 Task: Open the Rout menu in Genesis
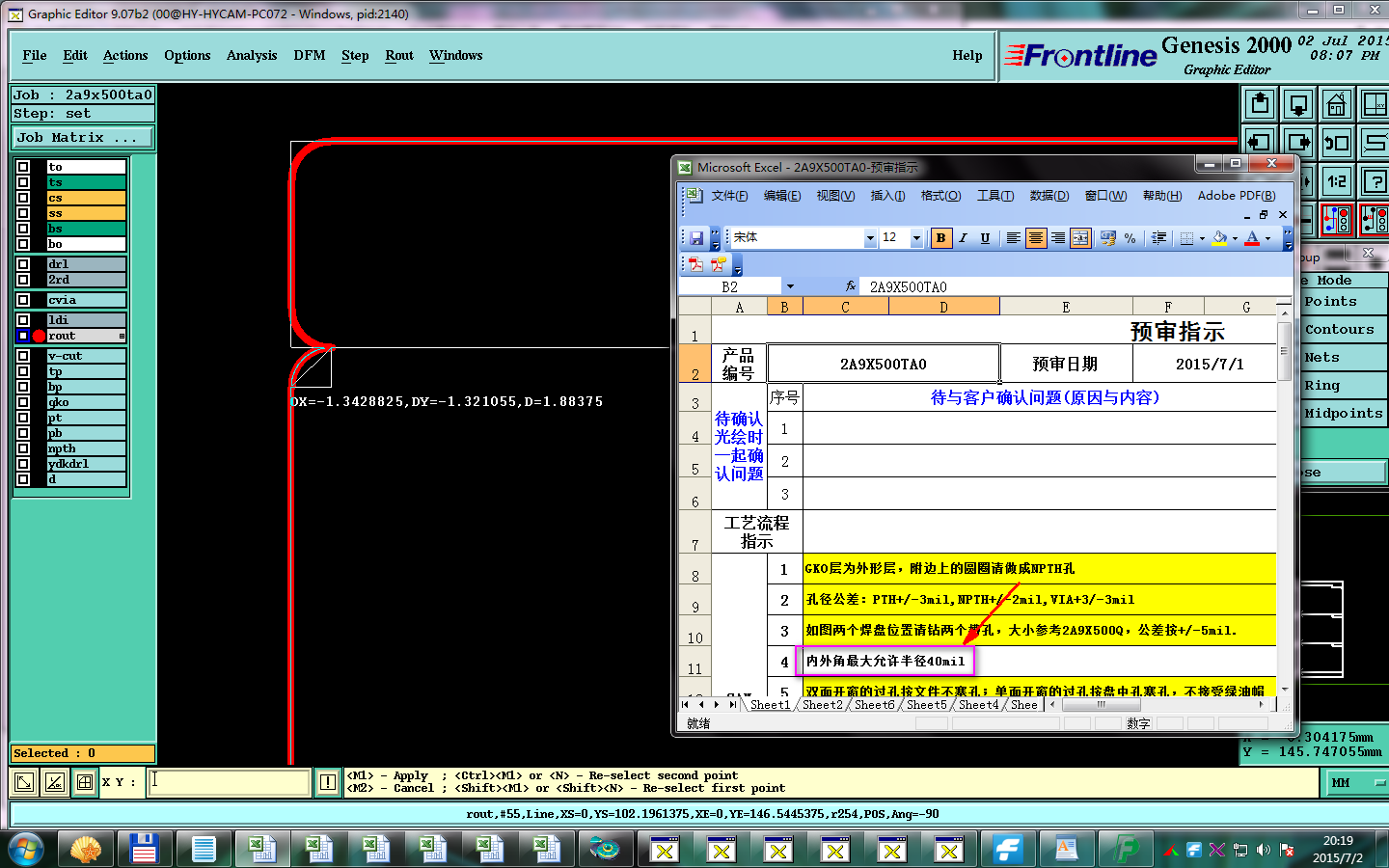point(399,55)
